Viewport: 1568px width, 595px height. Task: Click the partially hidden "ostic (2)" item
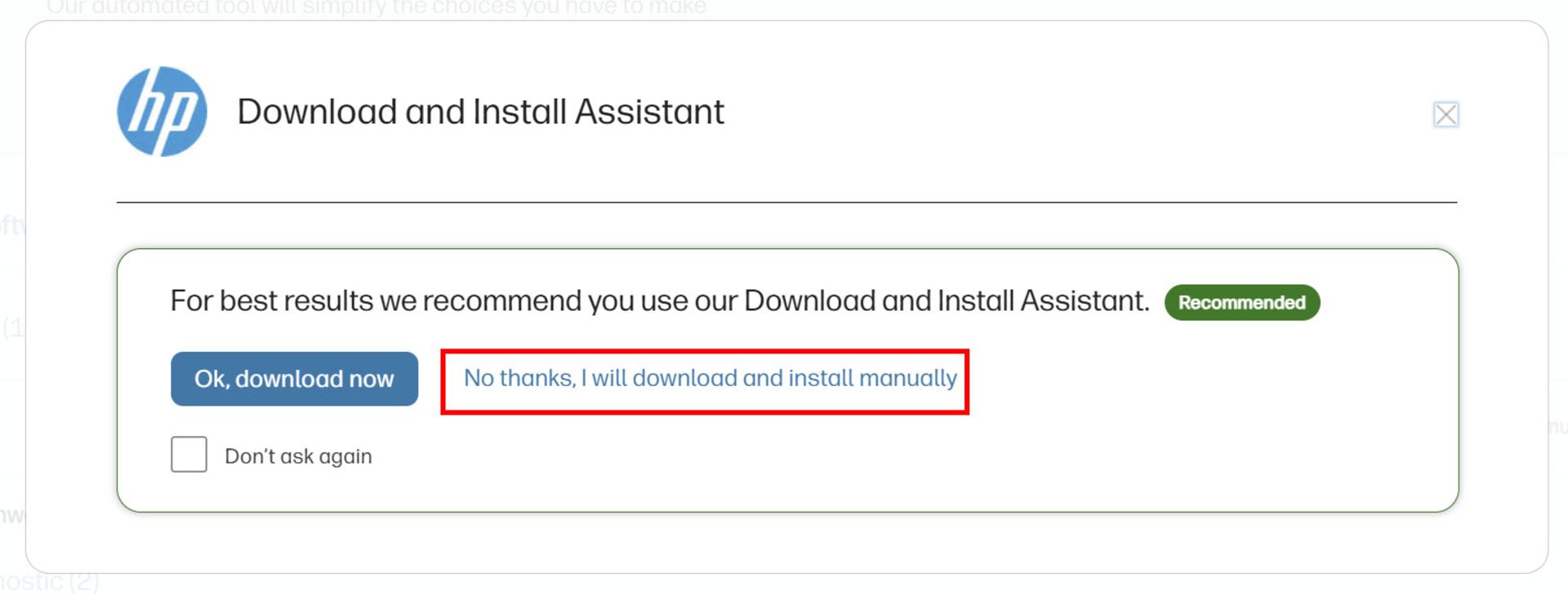[49, 583]
